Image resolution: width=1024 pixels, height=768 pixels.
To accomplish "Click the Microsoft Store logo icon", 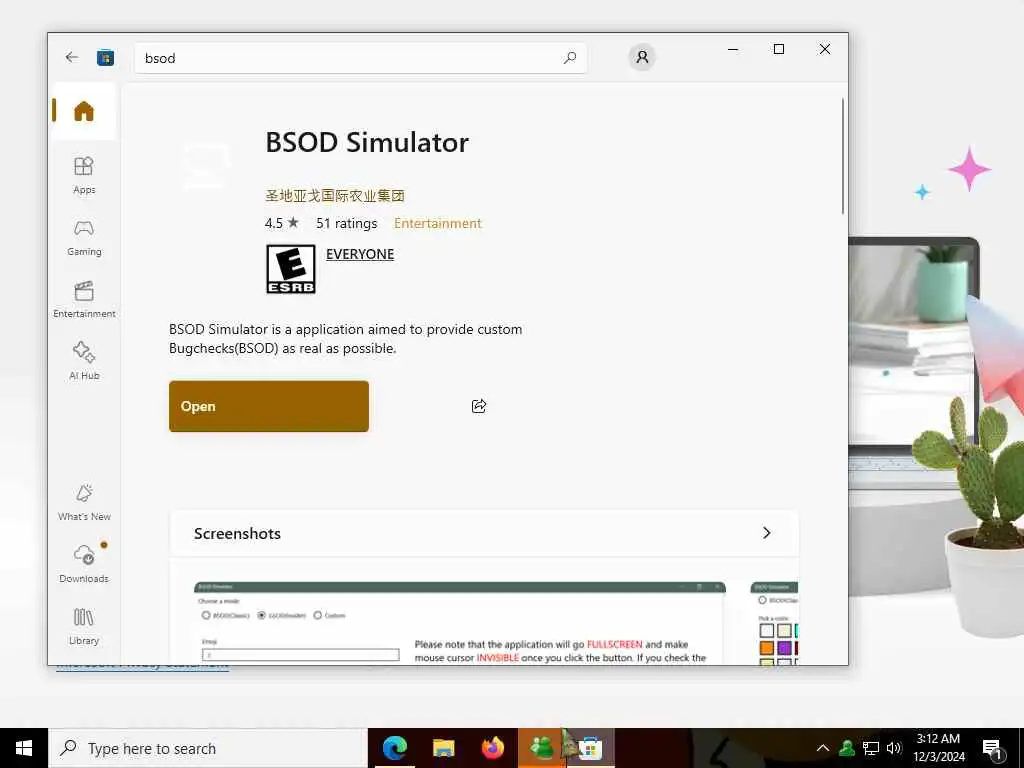I will [105, 57].
